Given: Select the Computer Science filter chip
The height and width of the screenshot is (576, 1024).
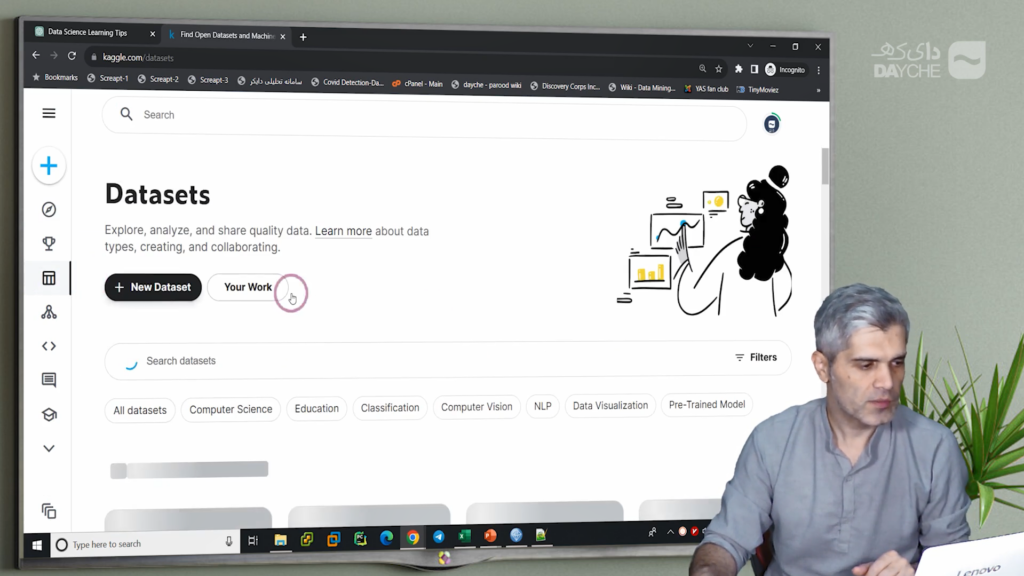Looking at the screenshot, I should (x=230, y=409).
